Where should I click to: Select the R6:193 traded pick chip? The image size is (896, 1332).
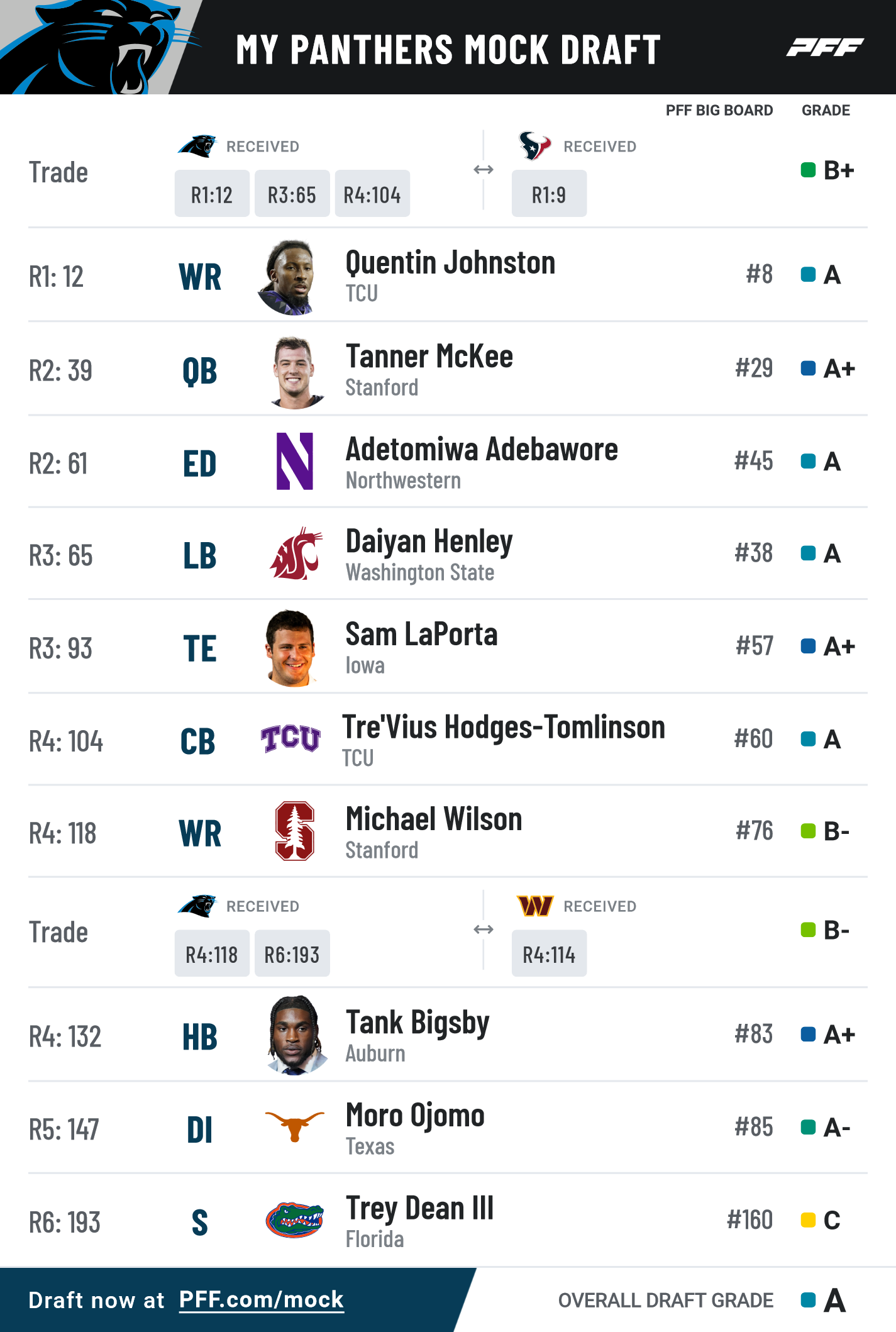tap(292, 953)
